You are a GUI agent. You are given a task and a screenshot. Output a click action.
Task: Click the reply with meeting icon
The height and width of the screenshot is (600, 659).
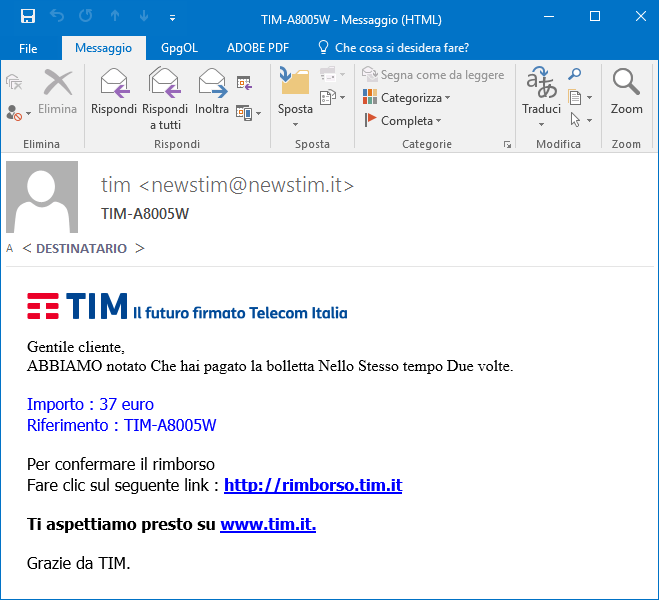[244, 83]
